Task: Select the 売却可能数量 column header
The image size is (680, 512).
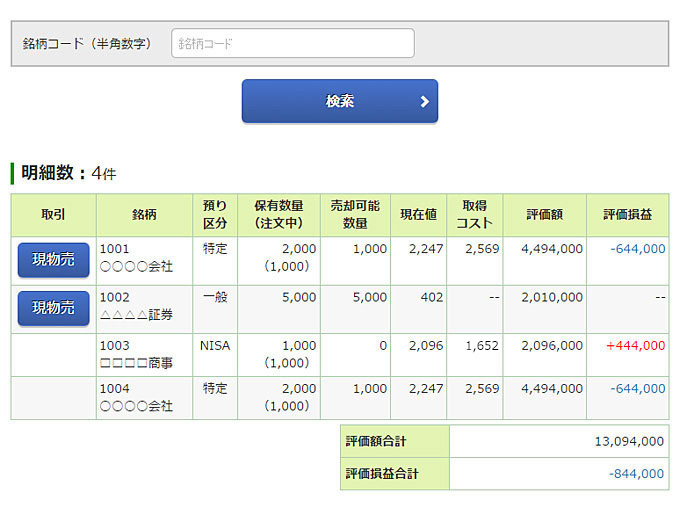Action: point(355,215)
